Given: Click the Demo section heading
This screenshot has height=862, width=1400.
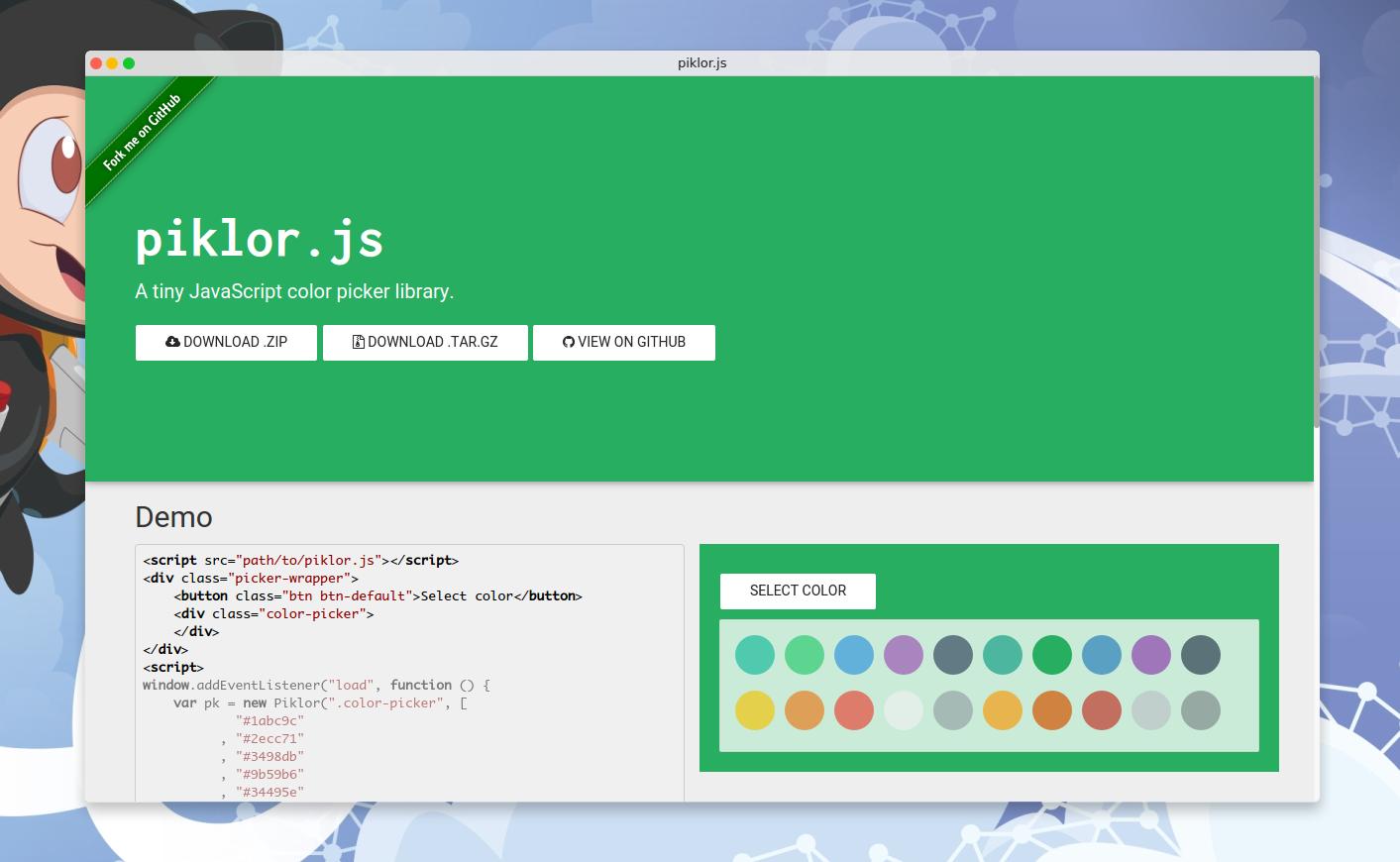Looking at the screenshot, I should [173, 517].
